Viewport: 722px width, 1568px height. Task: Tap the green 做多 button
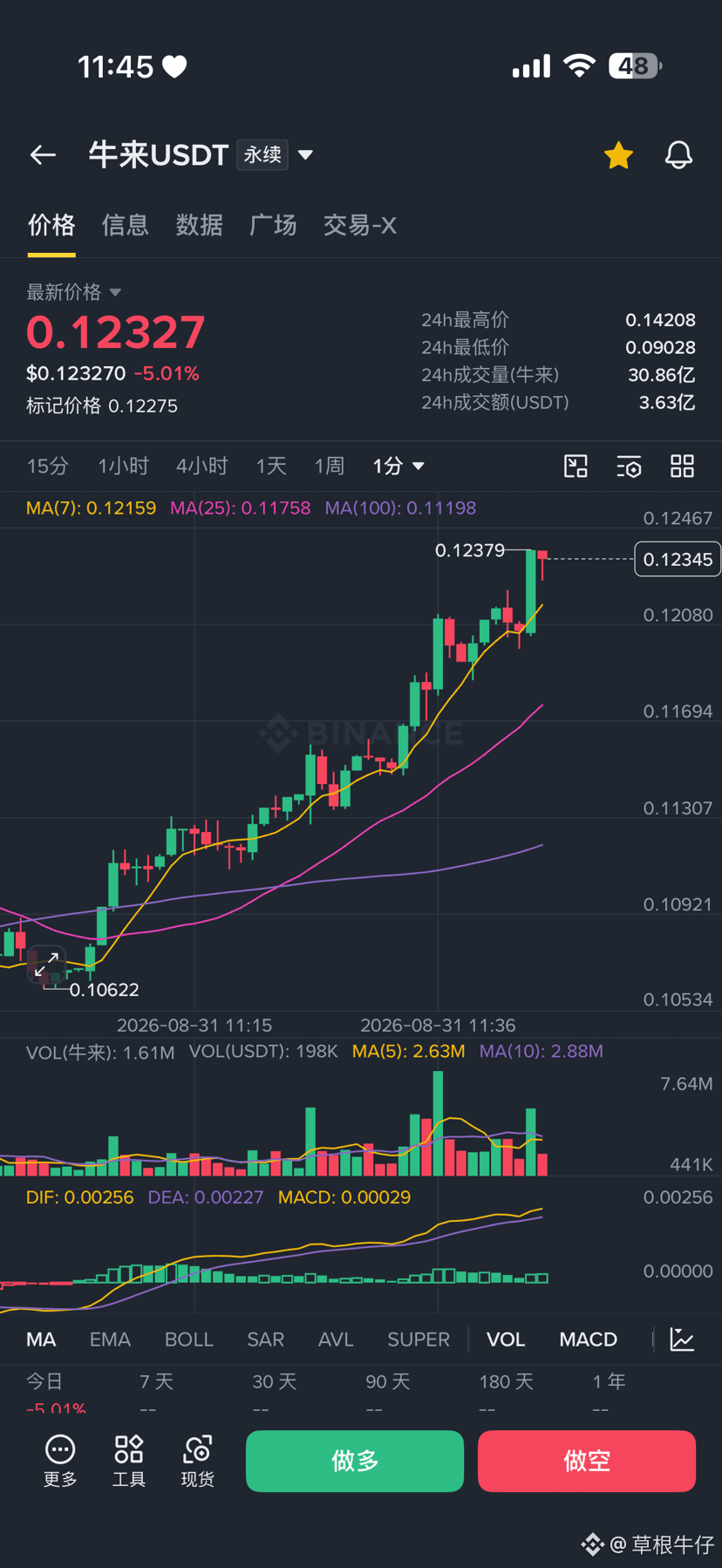(x=355, y=1461)
